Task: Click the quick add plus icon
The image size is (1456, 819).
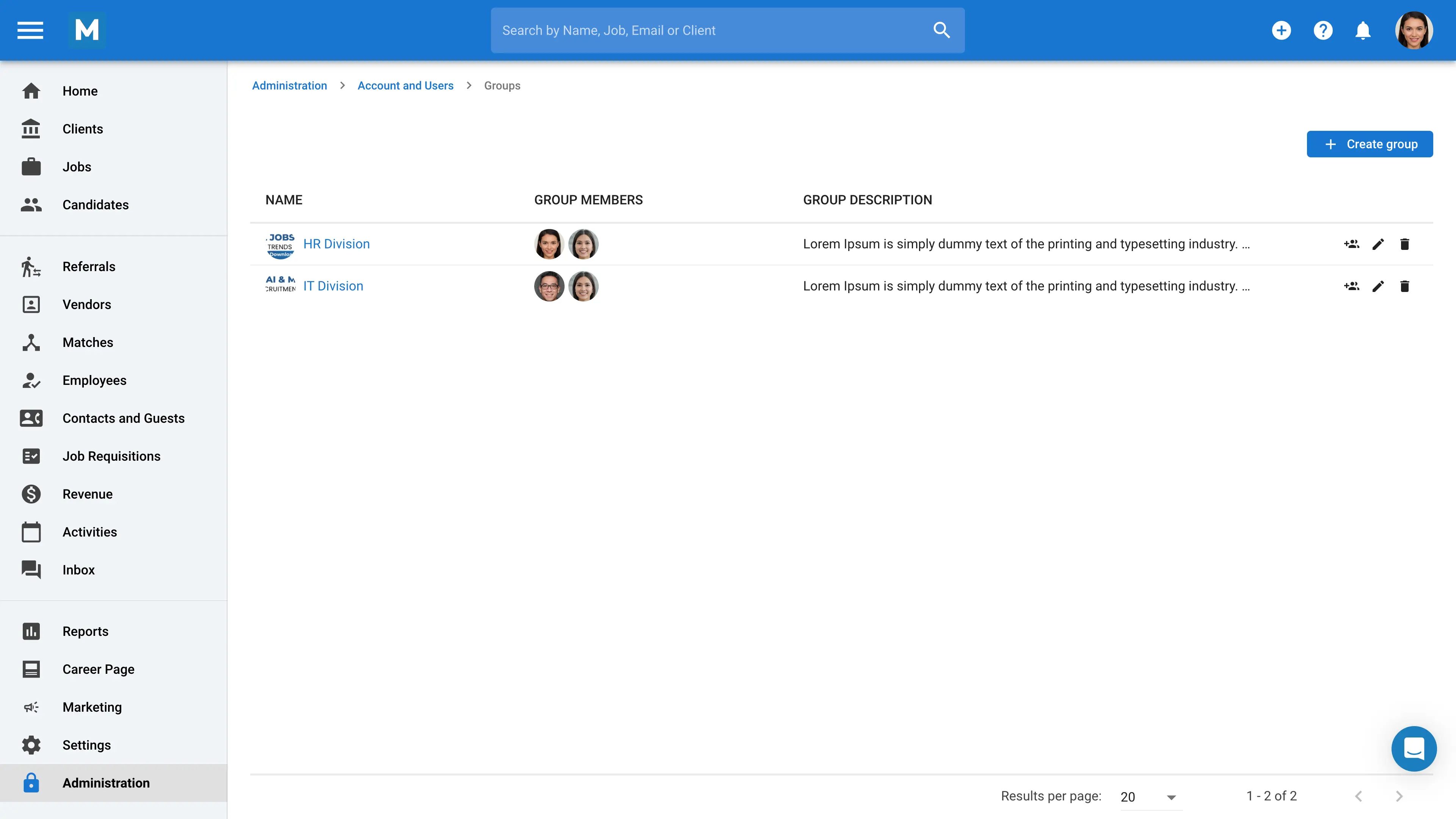Action: pos(1281,30)
